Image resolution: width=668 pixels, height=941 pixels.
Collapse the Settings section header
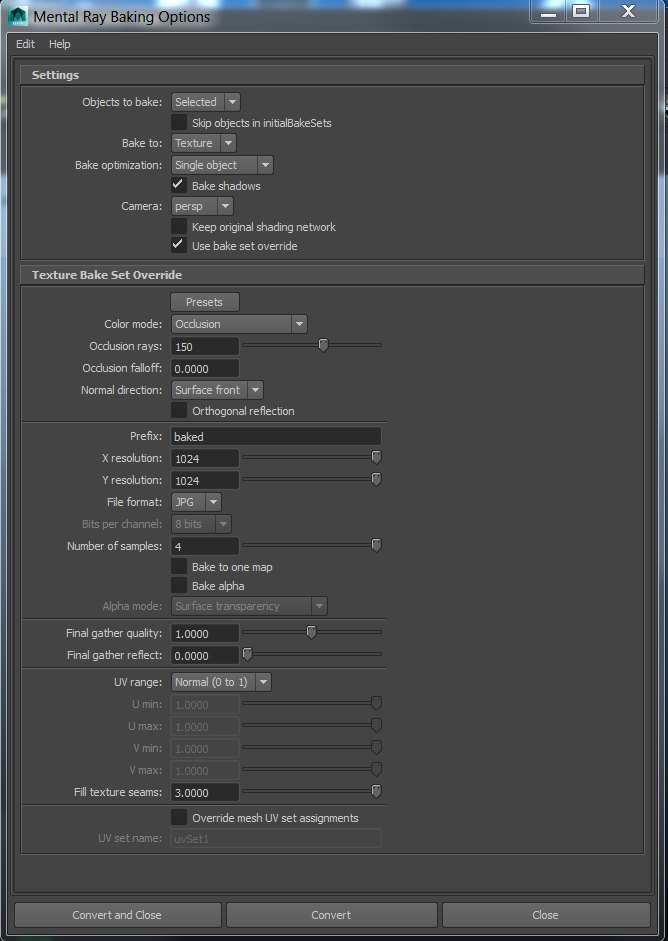[332, 75]
